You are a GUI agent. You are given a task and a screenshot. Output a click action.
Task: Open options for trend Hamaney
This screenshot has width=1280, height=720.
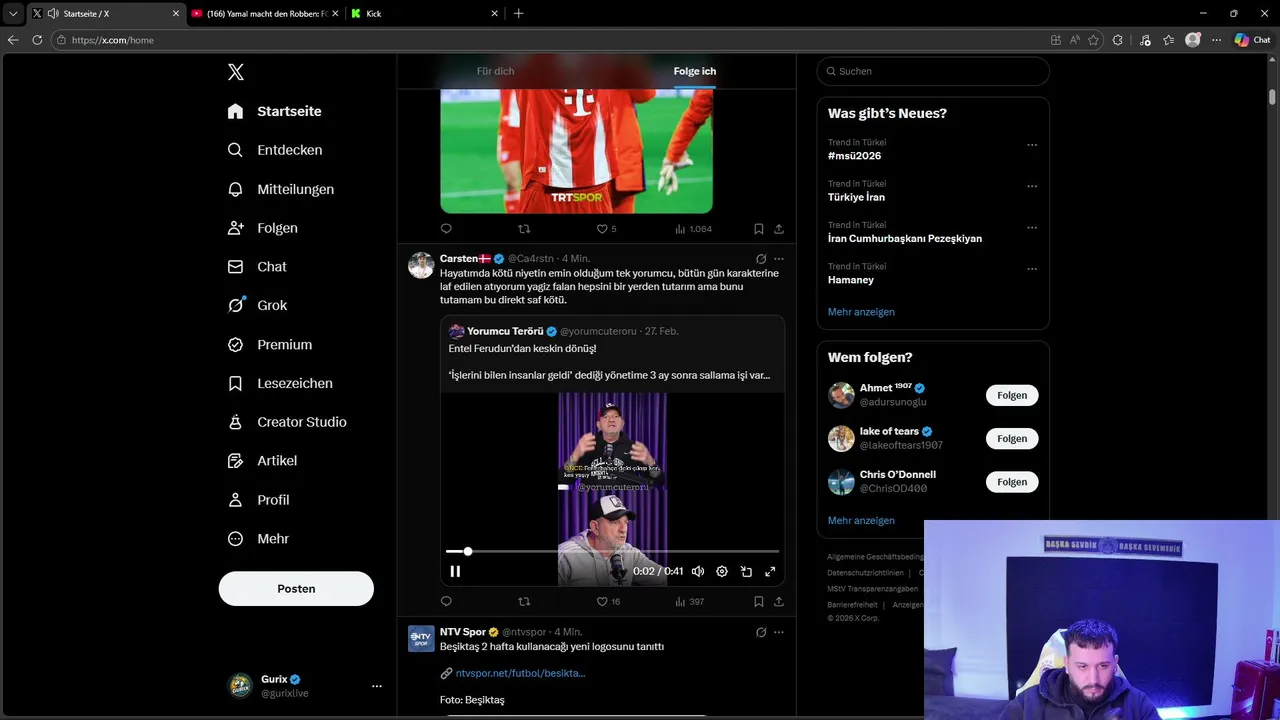pyautogui.click(x=1032, y=269)
